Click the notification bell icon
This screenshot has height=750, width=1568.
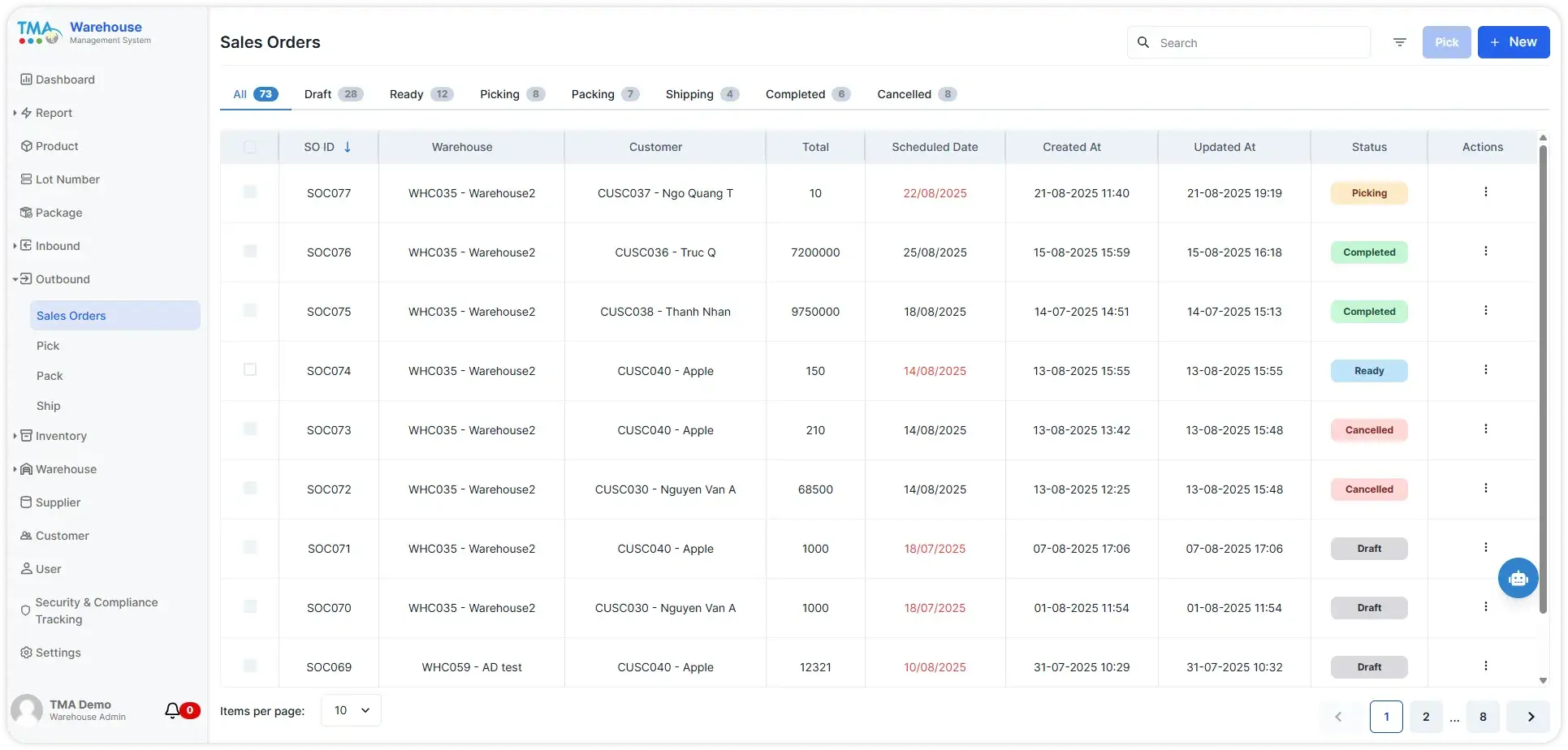coord(172,711)
